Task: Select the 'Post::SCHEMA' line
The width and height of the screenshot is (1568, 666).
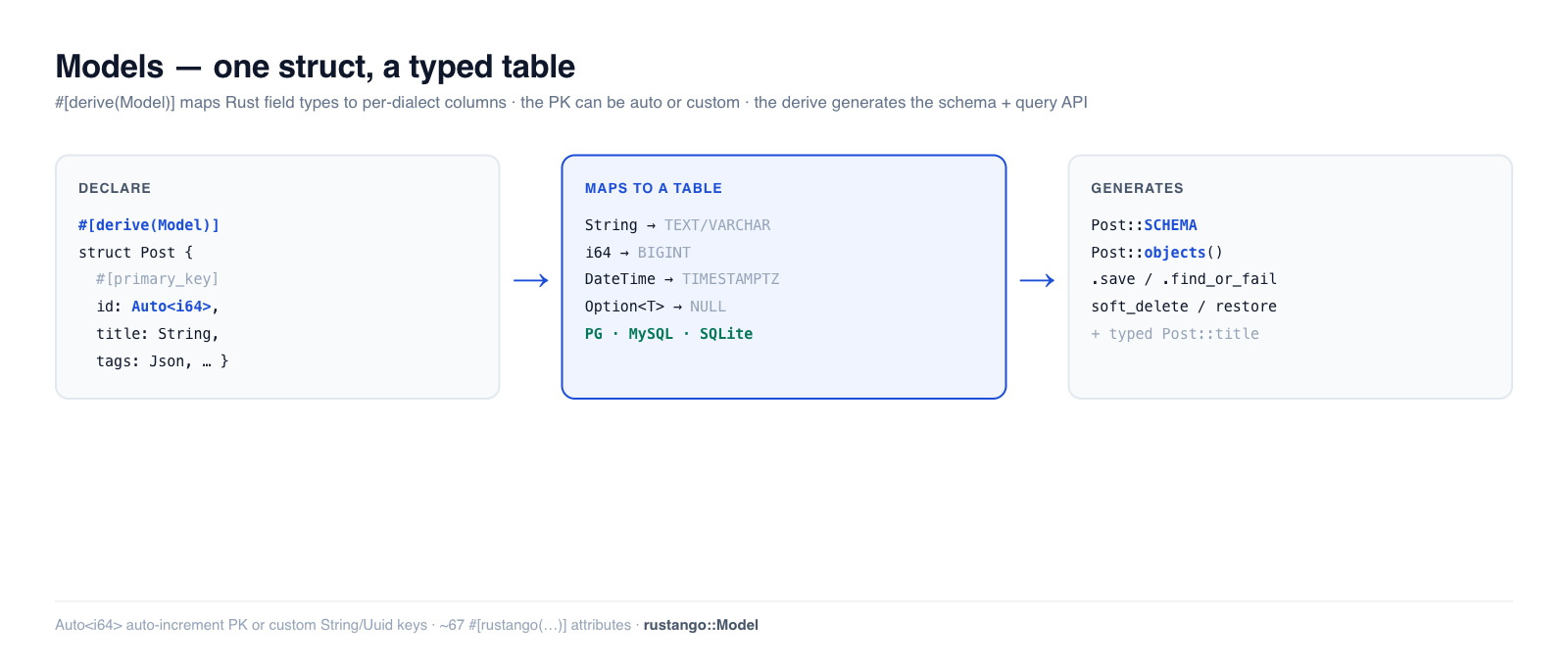Action: 1145,225
